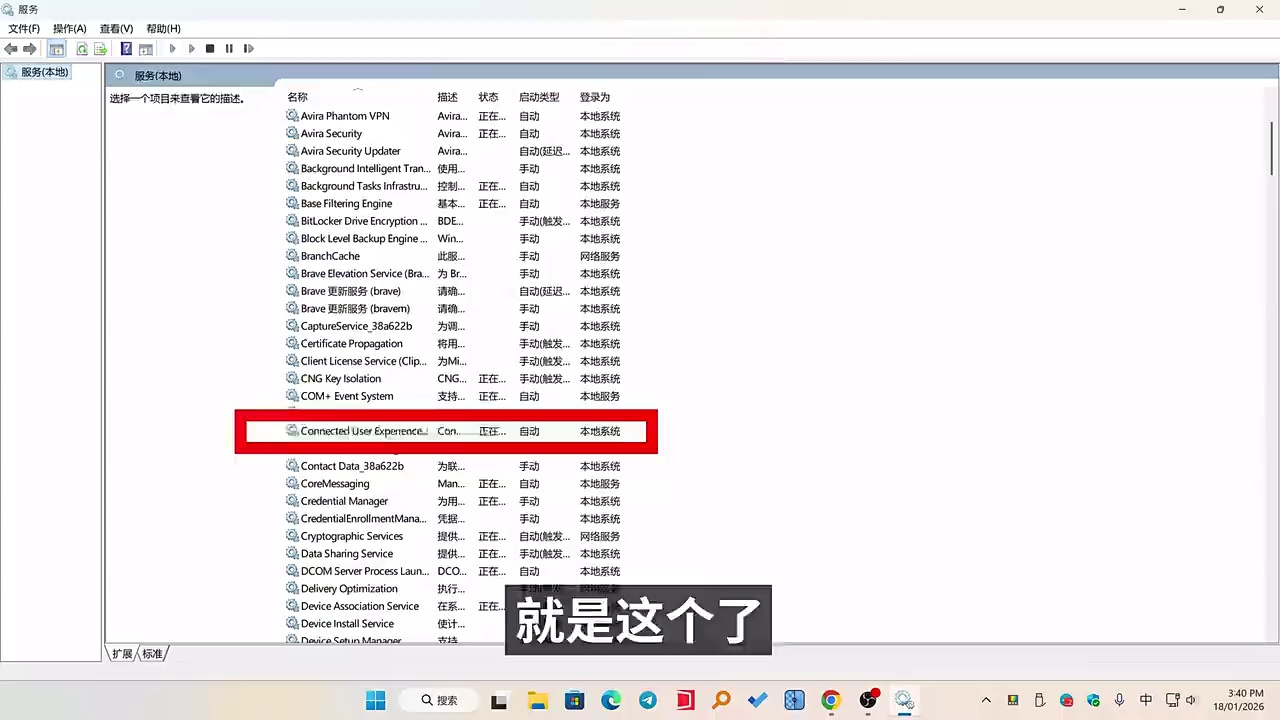
Task: Sort by the 登录为 column header
Action: tap(594, 97)
